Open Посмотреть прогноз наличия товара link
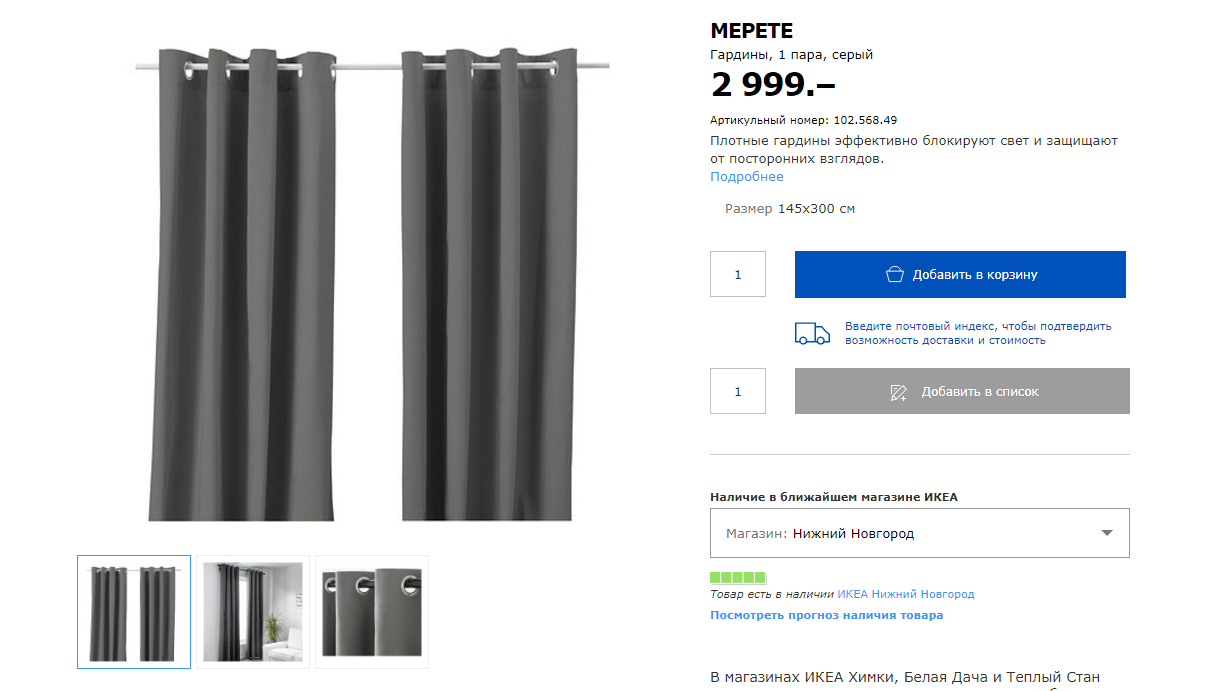 826,615
